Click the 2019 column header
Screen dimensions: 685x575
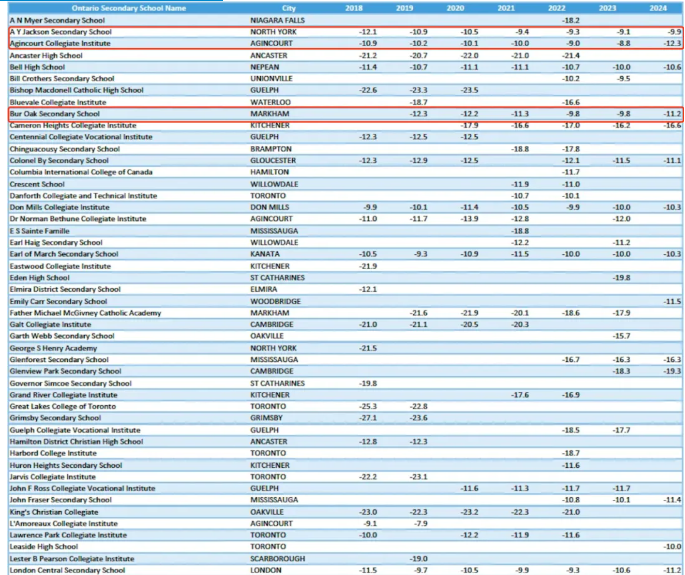[x=405, y=8]
